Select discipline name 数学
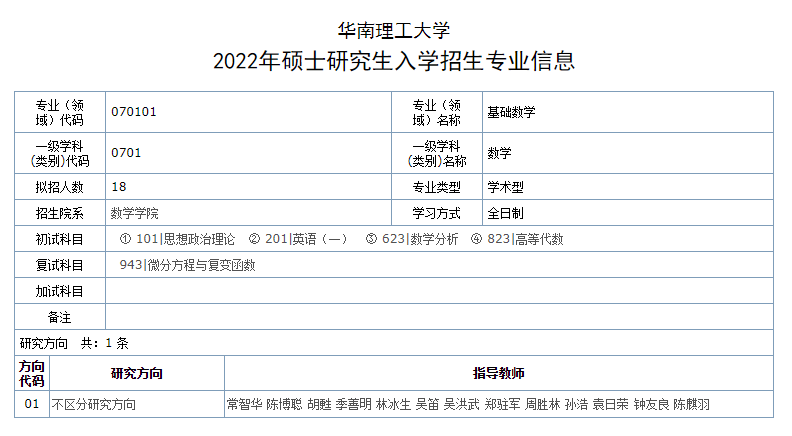Image resolution: width=792 pixels, height=436 pixels. click(499, 153)
